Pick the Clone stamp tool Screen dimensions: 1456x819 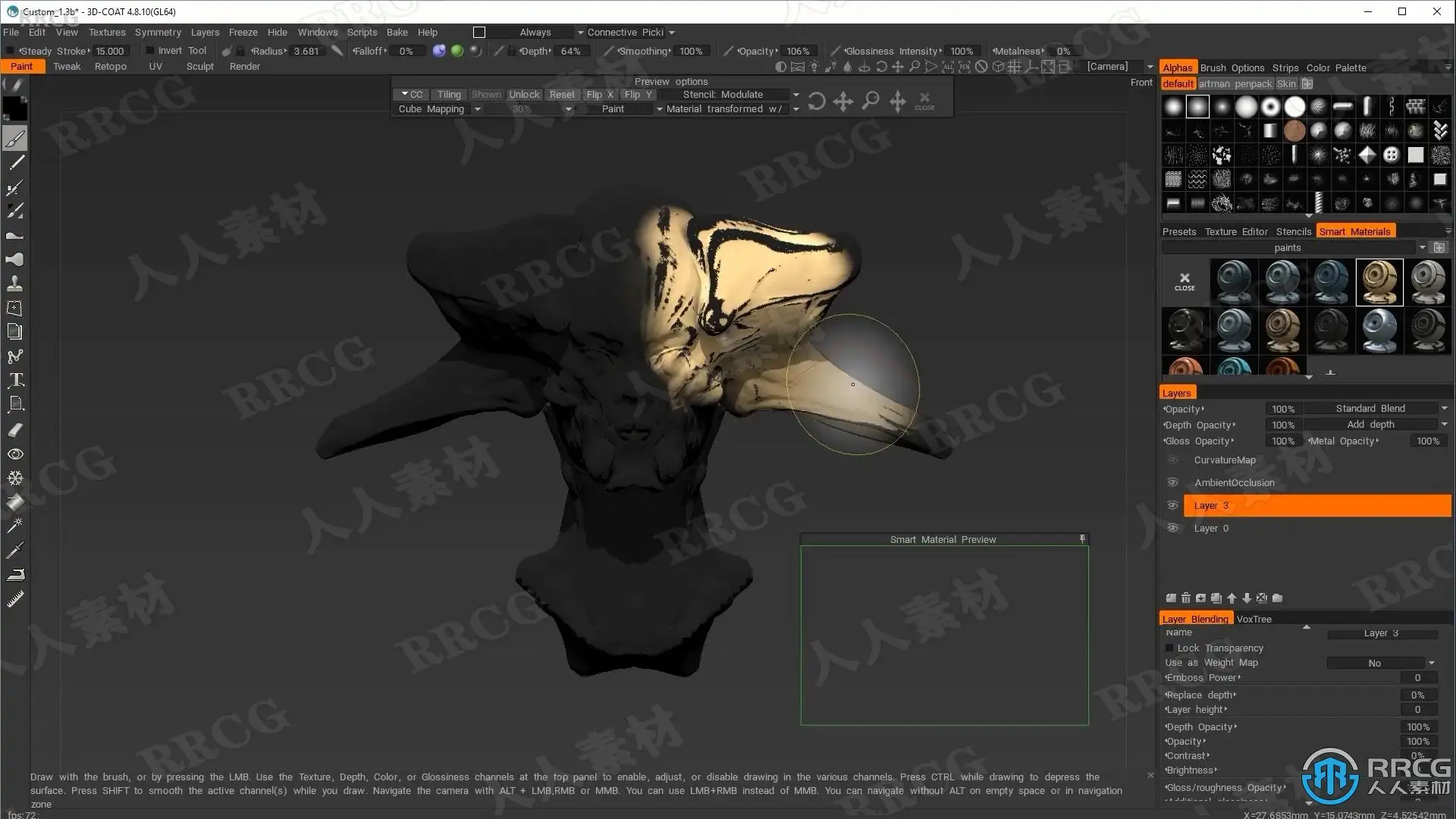click(15, 284)
